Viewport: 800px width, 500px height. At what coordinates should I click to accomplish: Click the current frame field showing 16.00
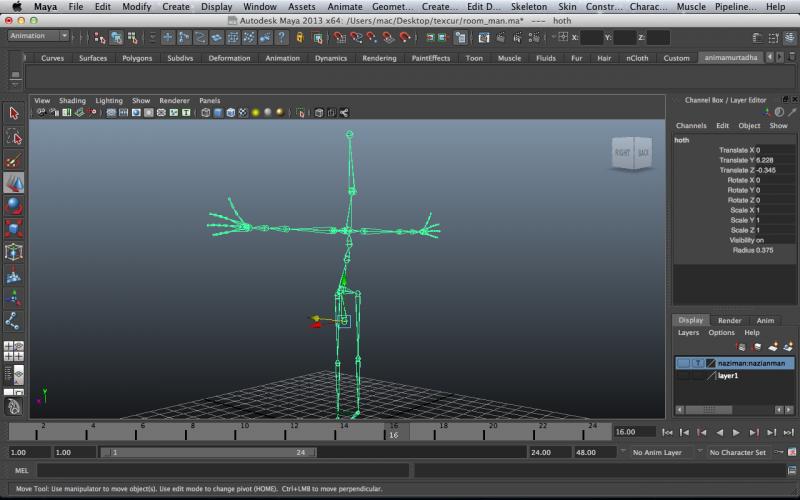635,432
